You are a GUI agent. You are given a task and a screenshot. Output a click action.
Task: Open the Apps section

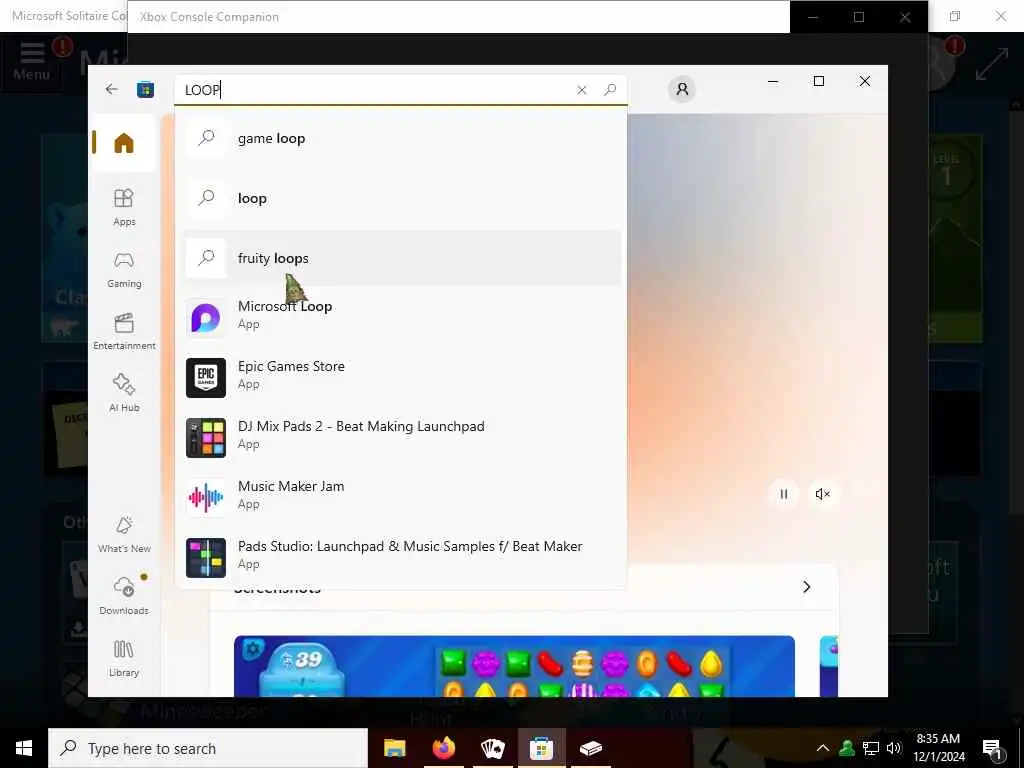[123, 207]
